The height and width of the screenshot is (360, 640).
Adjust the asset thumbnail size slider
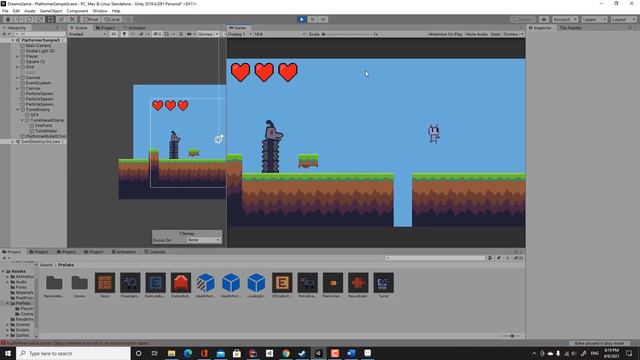(x=510, y=336)
